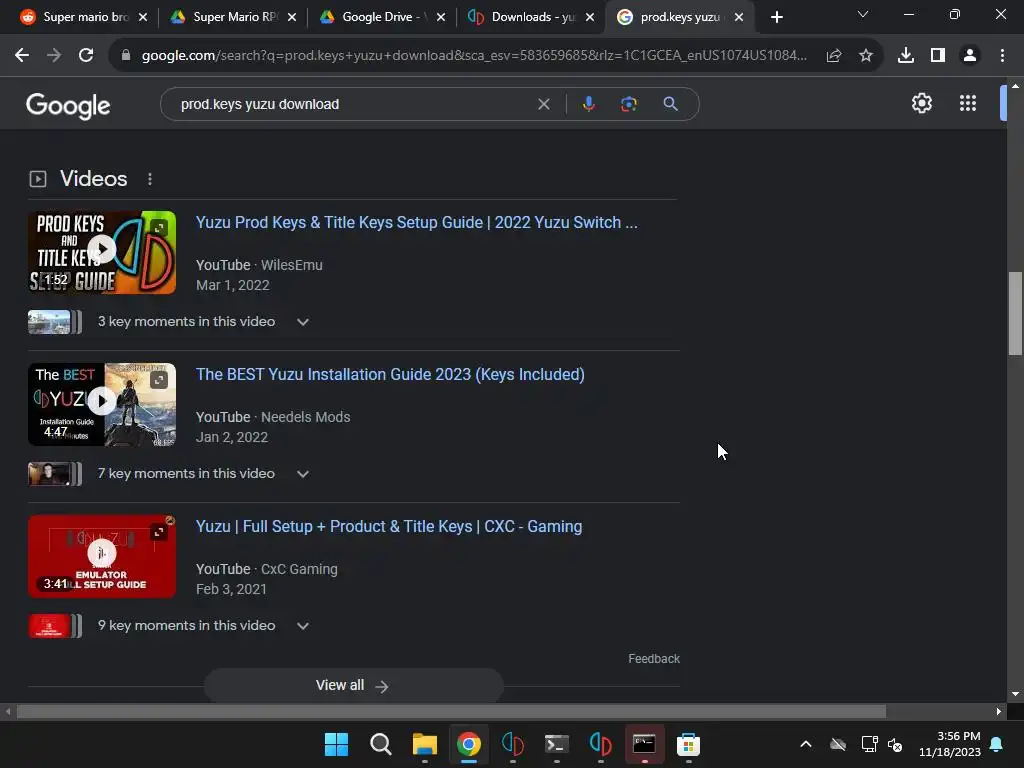
Task: Share this page from the address bar
Action: coord(834,56)
